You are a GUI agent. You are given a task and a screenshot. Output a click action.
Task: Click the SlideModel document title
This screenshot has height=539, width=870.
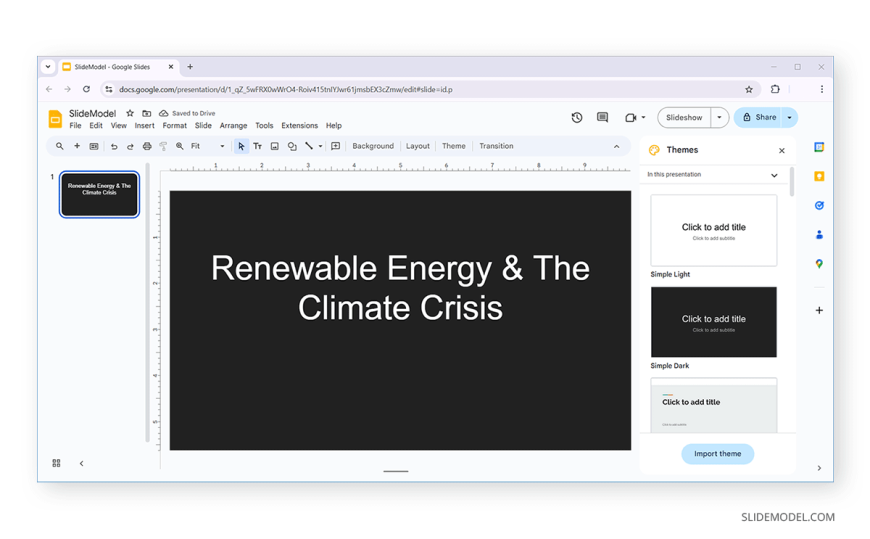click(x=92, y=113)
